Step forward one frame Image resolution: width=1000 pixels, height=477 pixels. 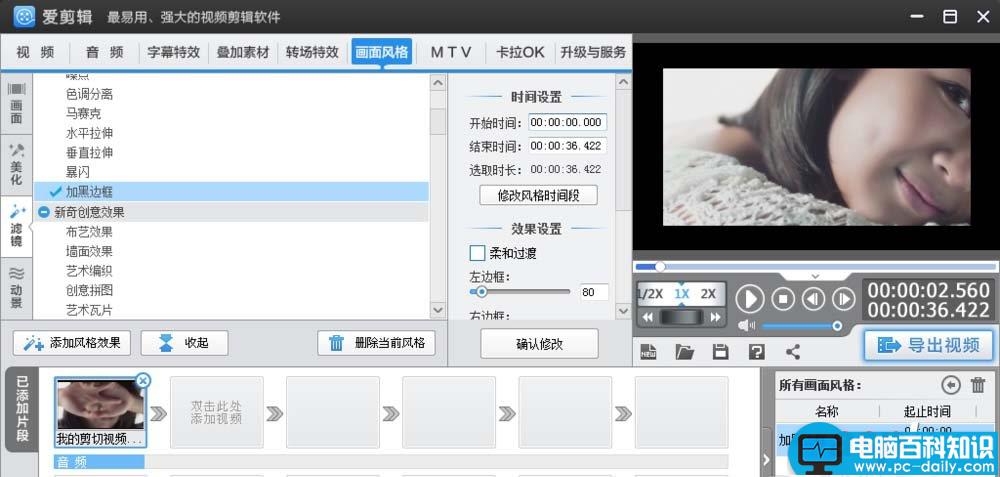(x=843, y=298)
